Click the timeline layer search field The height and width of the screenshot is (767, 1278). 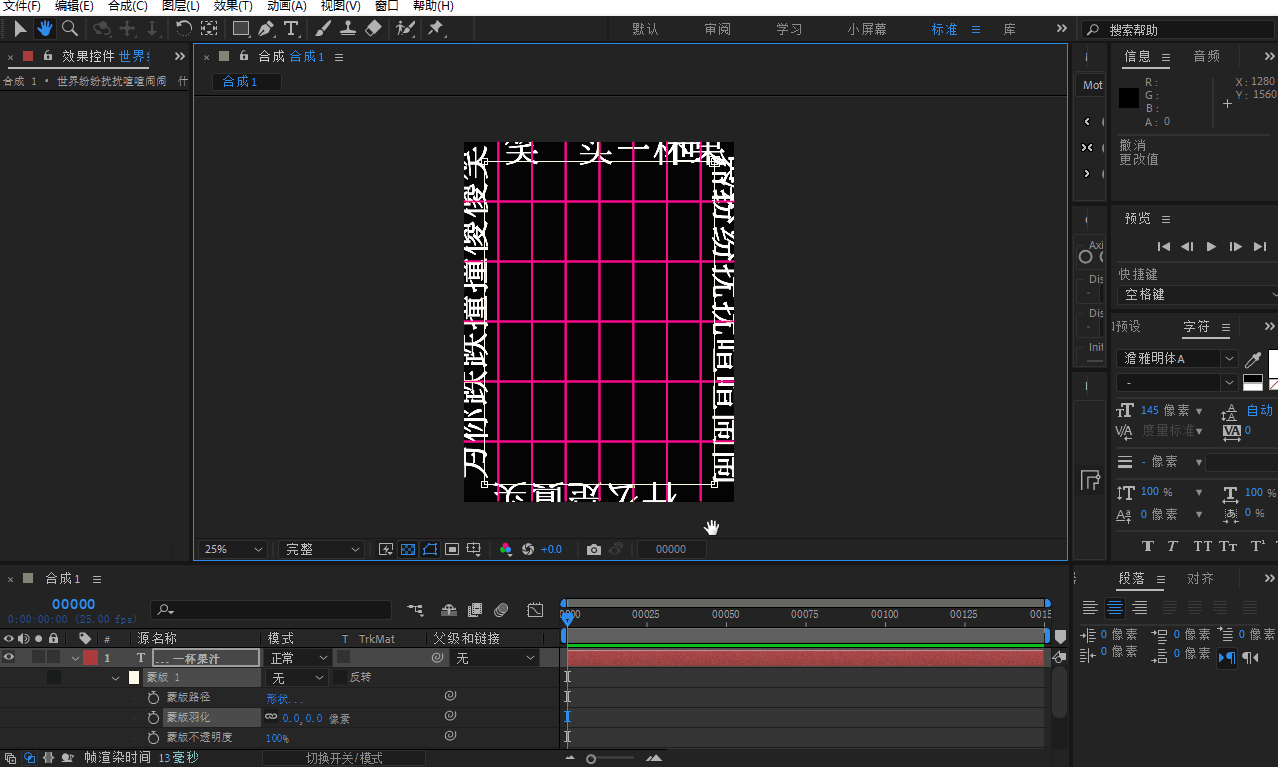pyautogui.click(x=272, y=610)
